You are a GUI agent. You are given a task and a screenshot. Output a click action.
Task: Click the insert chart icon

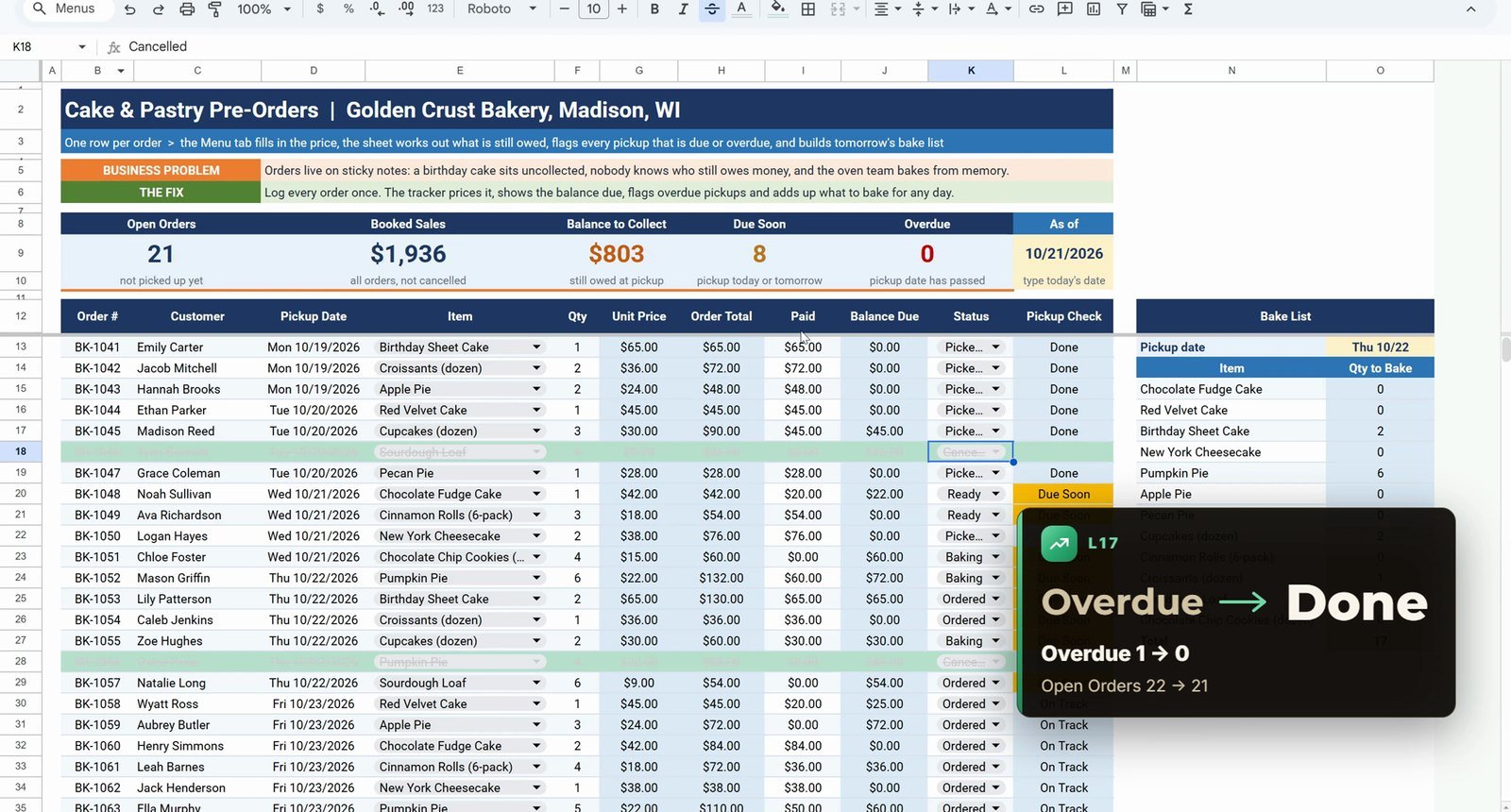(x=1093, y=8)
